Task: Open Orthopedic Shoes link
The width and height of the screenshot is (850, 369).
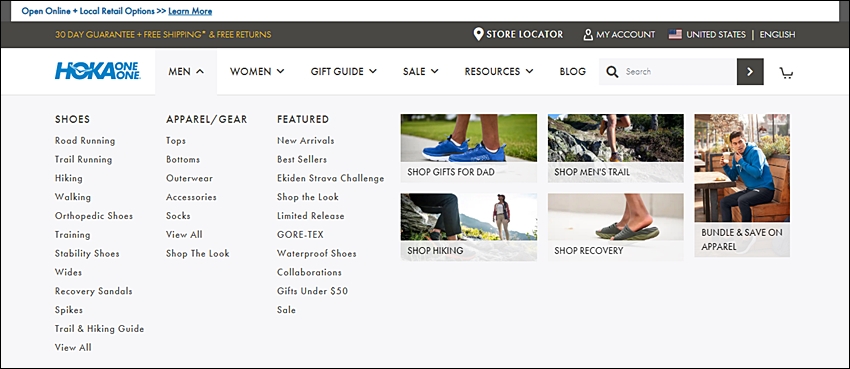Action: [x=94, y=216]
